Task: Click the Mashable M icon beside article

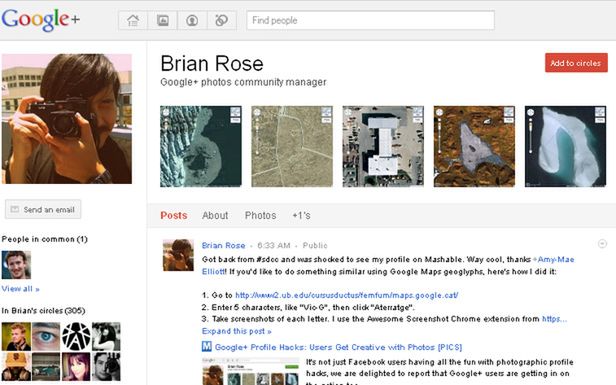Action: [207, 346]
